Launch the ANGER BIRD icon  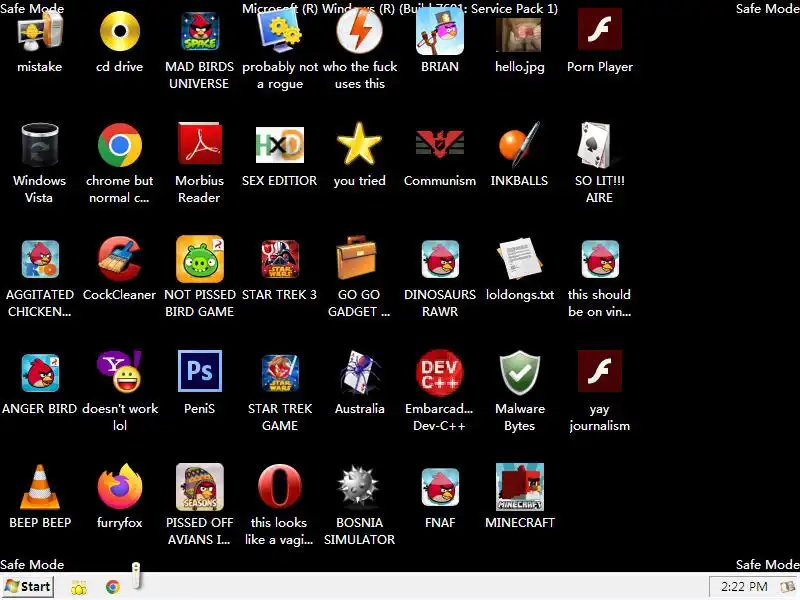tap(40, 373)
